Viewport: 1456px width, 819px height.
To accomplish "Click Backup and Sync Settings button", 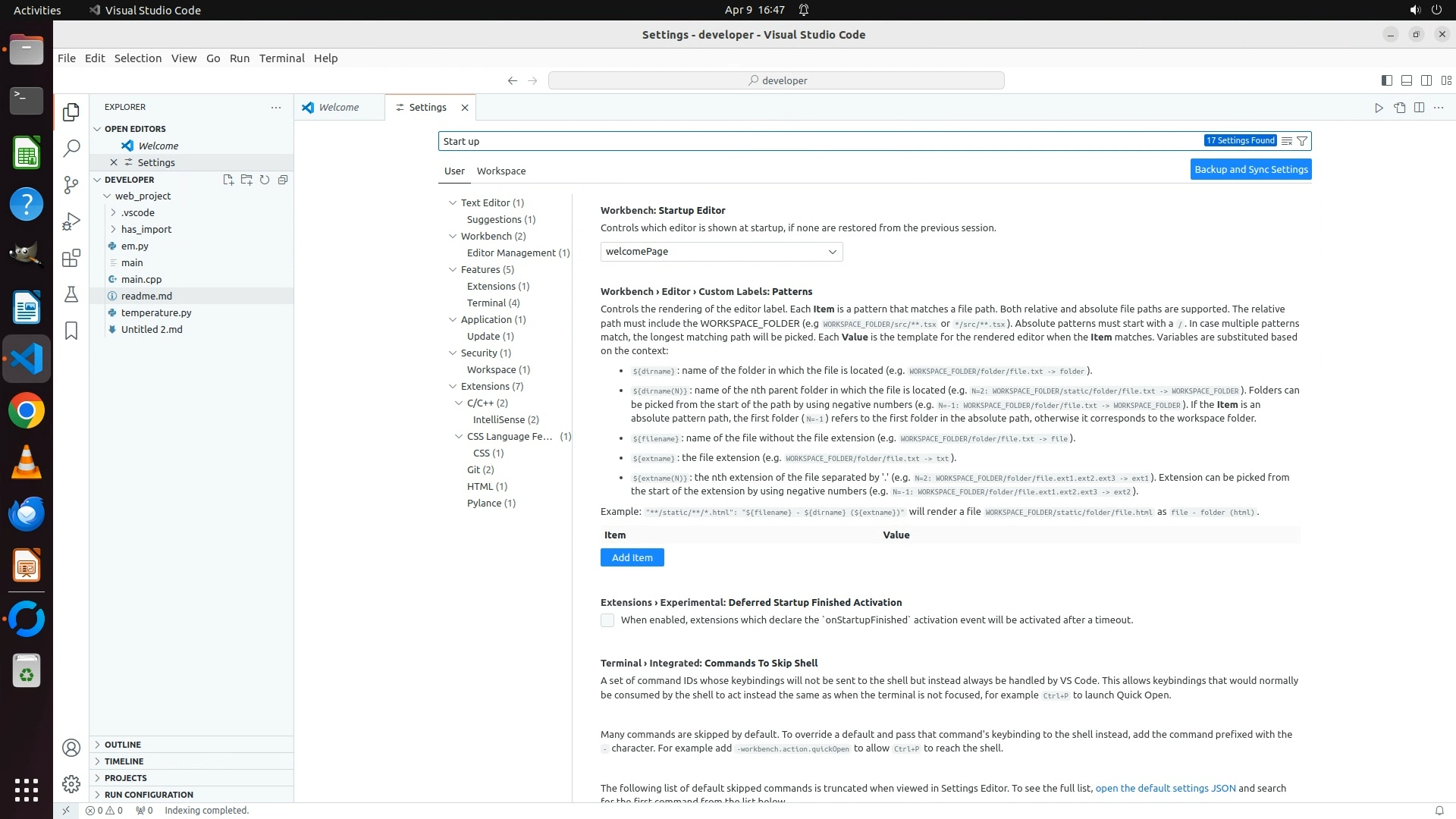I will 1250,170.
